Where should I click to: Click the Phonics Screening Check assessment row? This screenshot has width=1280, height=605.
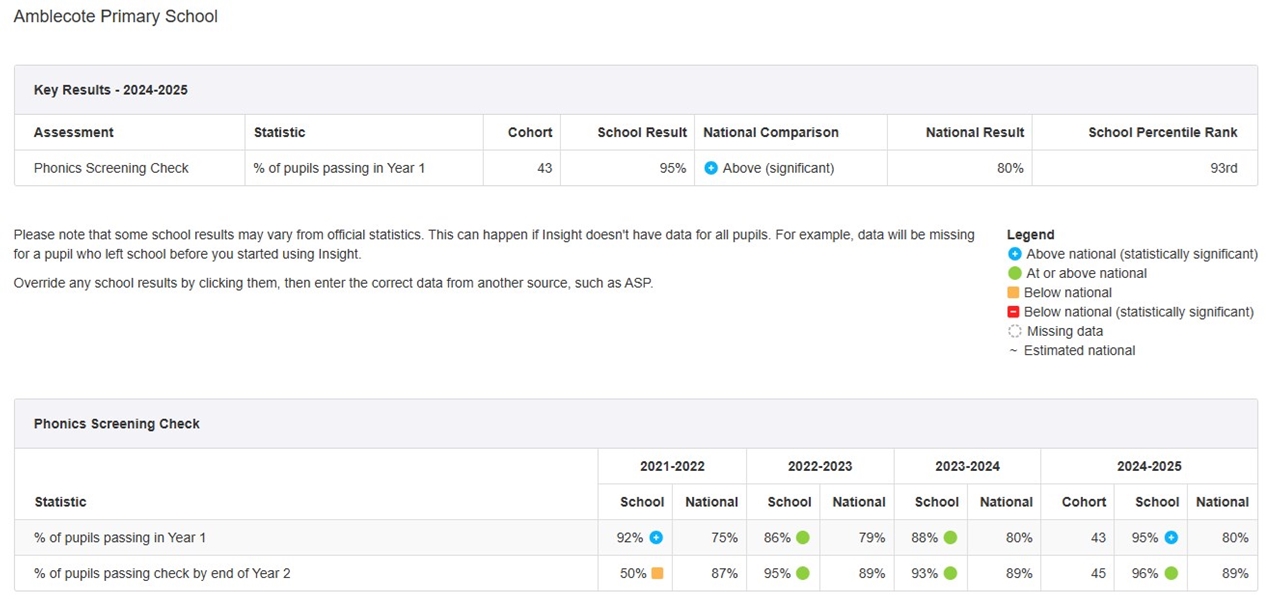point(111,168)
